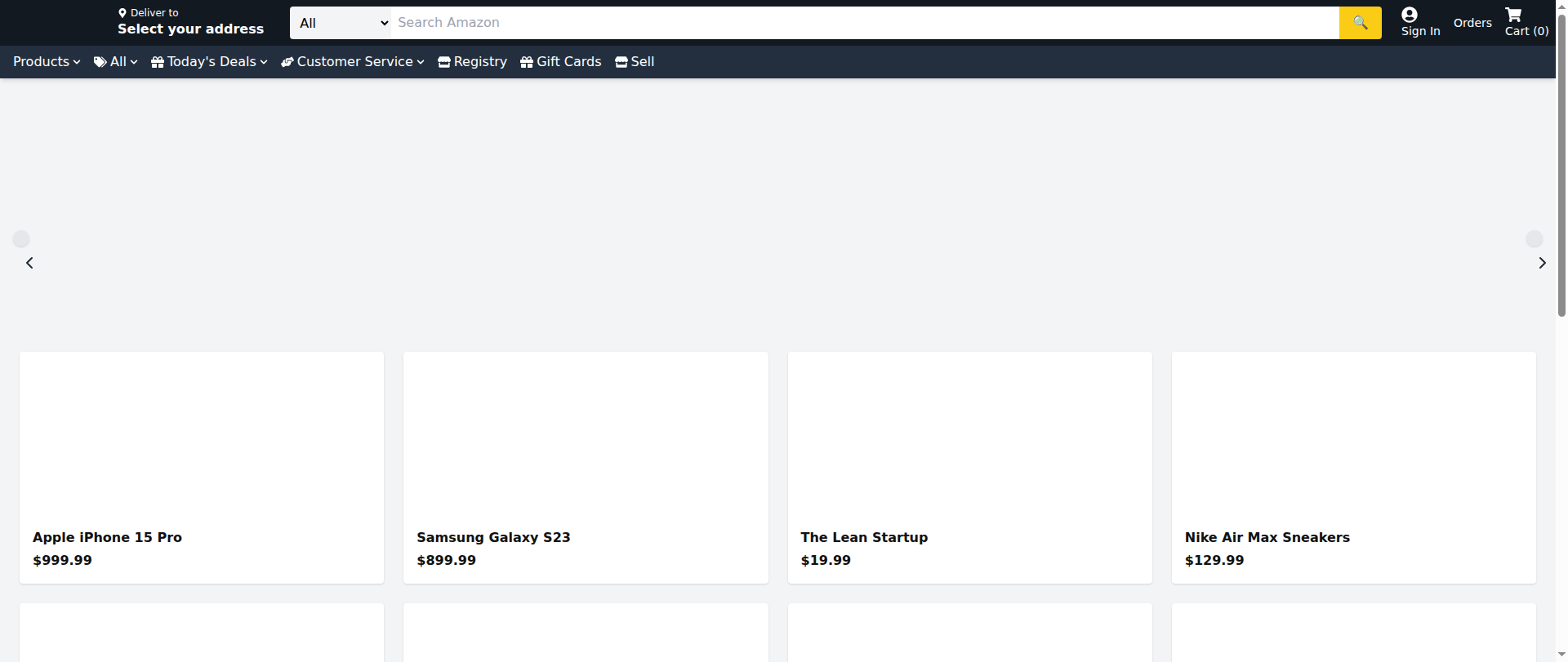Show the next carousel slide
1568x662 pixels.
coord(1542,263)
